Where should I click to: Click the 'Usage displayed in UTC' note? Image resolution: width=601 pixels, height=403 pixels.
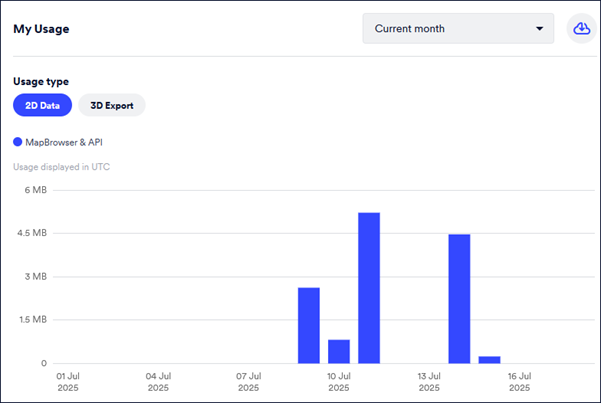point(61,167)
